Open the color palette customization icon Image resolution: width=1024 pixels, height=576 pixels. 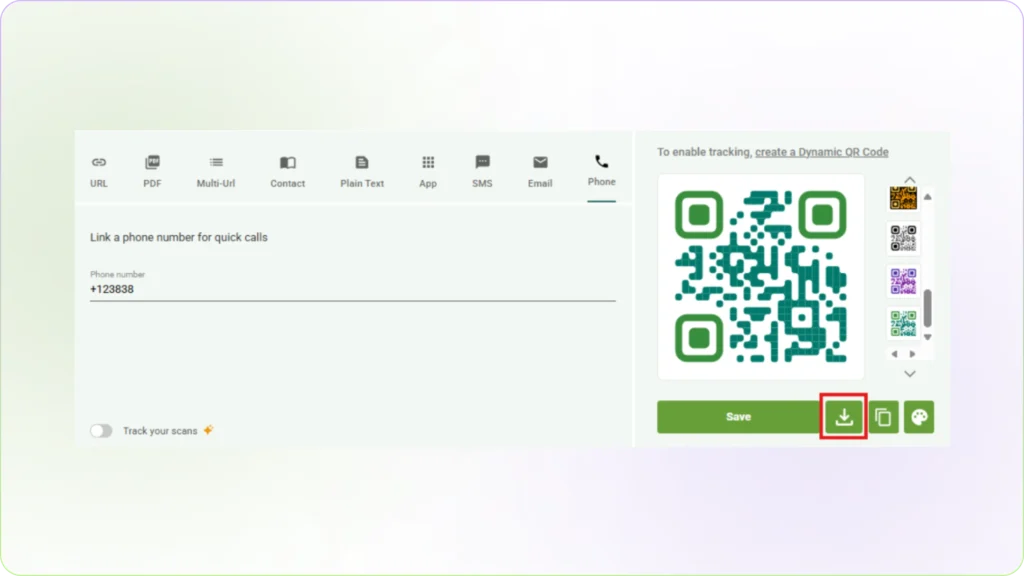click(919, 417)
